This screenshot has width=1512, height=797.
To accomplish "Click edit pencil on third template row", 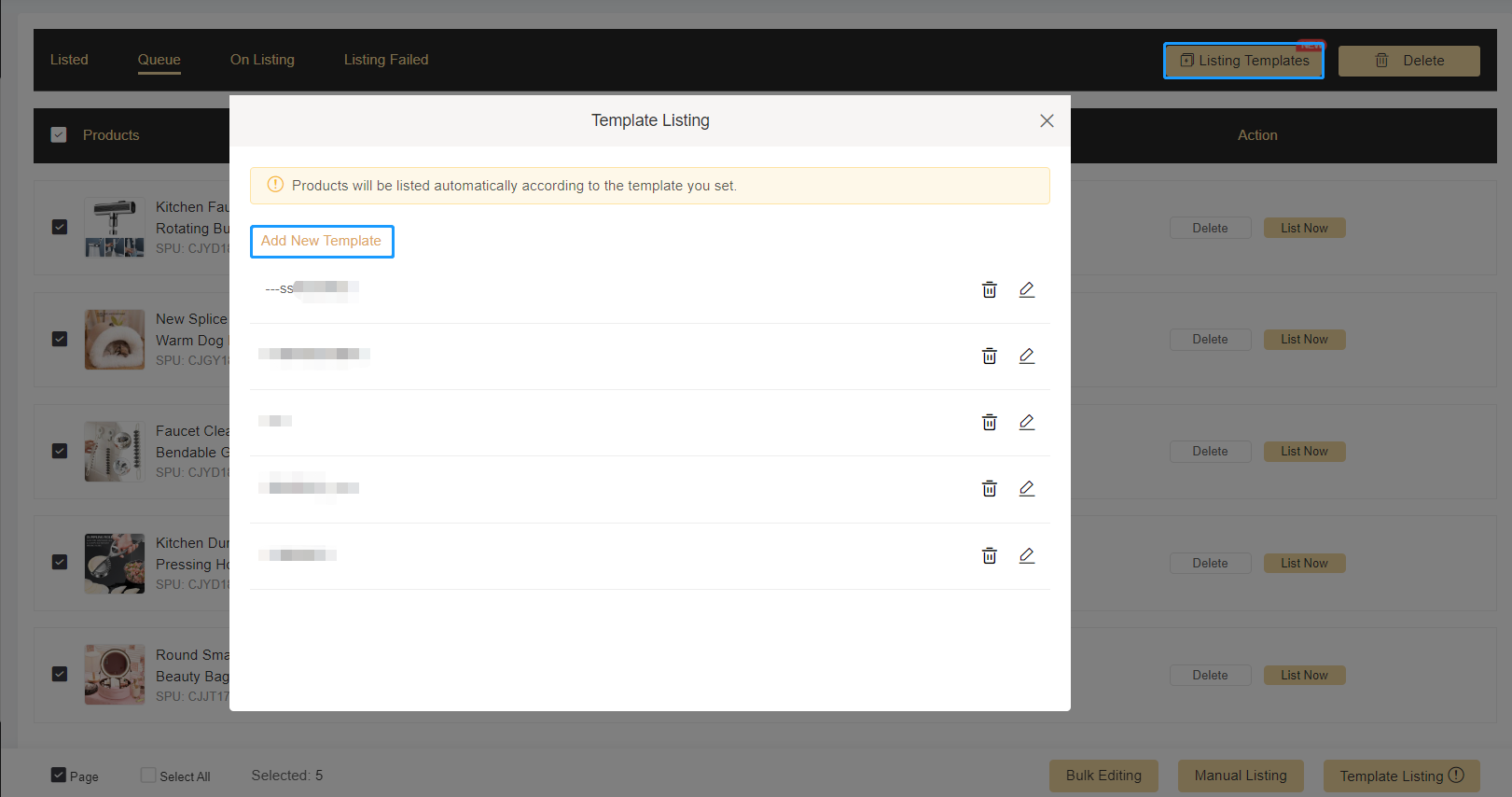I will coord(1026,423).
